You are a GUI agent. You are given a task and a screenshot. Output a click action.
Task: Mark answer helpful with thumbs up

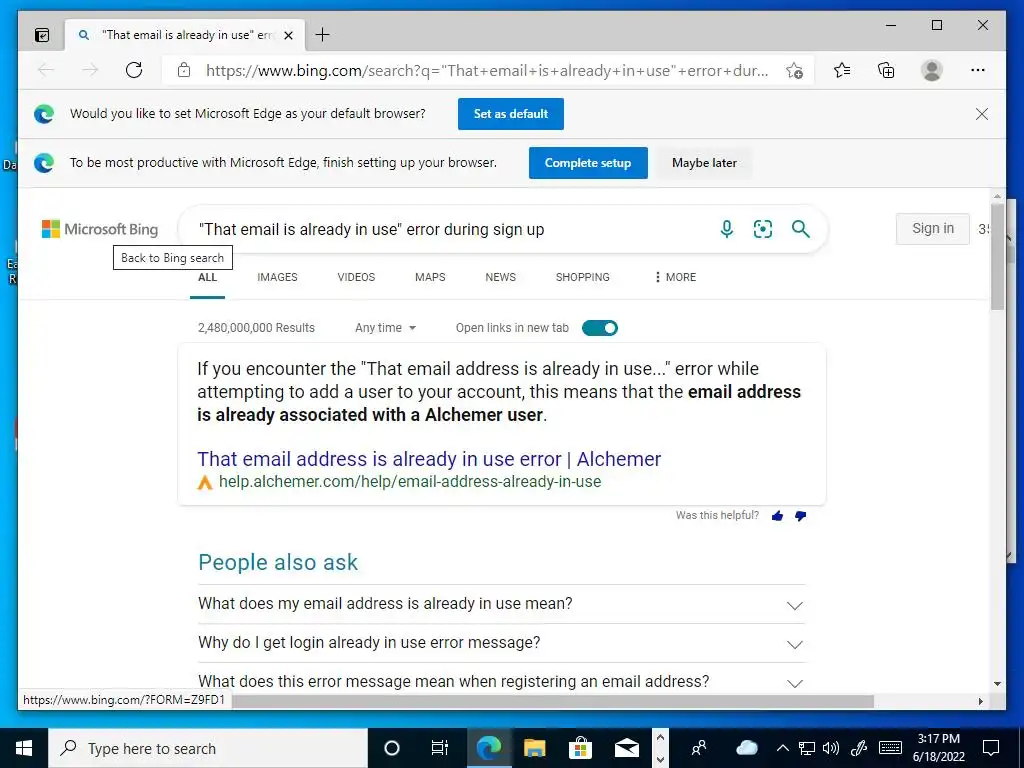pos(777,516)
